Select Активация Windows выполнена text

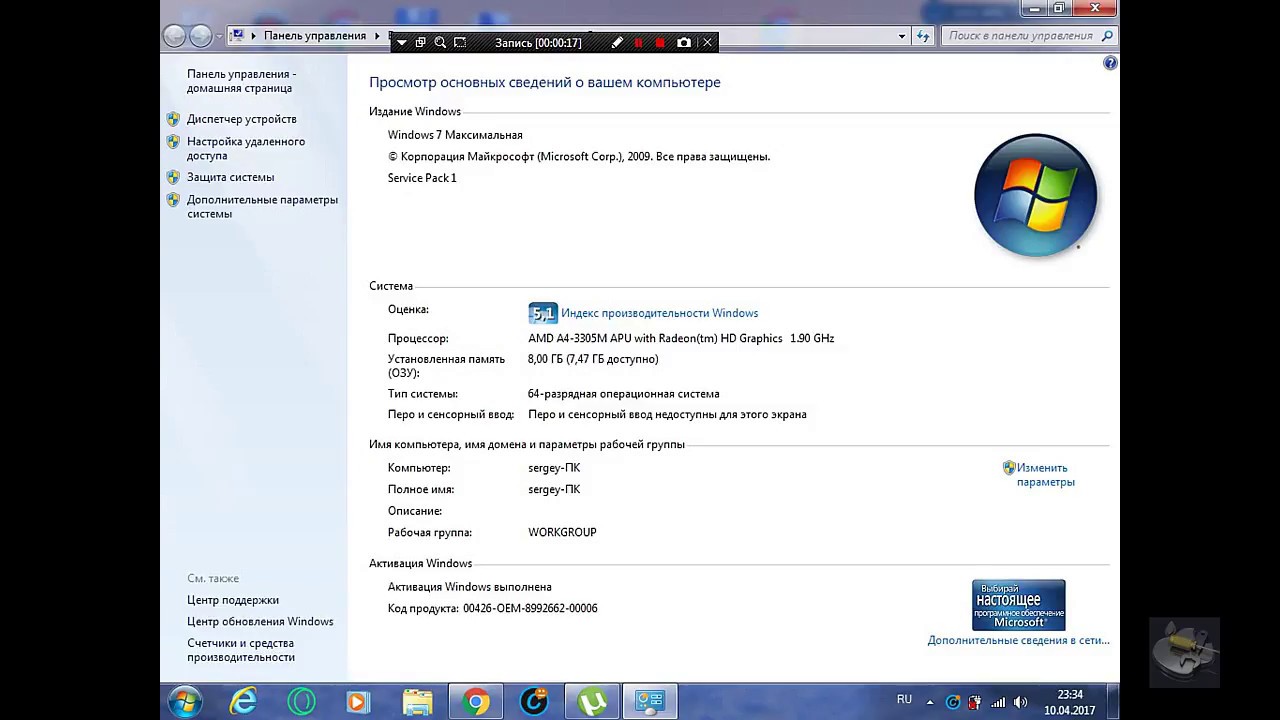(470, 587)
